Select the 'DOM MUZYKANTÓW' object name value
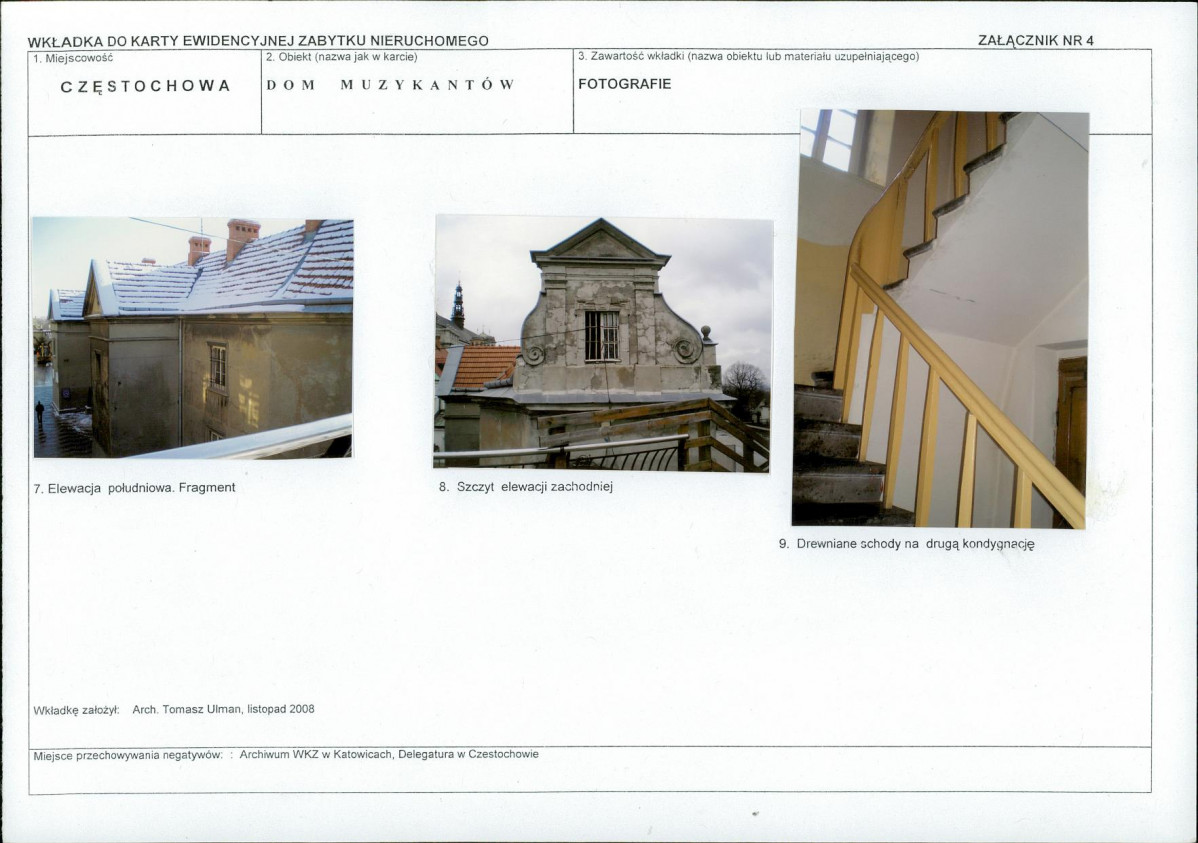1198x843 pixels. point(390,85)
